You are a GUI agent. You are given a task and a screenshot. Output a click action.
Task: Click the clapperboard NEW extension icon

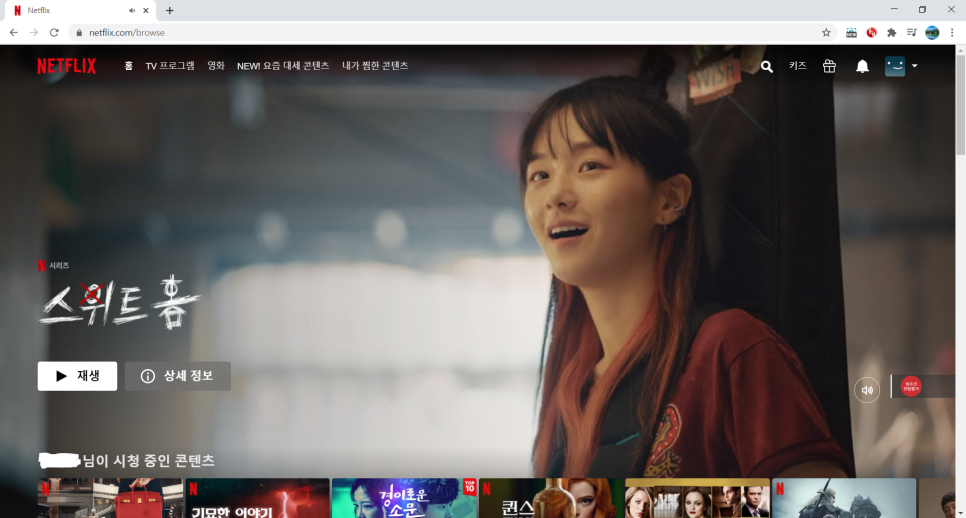(851, 33)
